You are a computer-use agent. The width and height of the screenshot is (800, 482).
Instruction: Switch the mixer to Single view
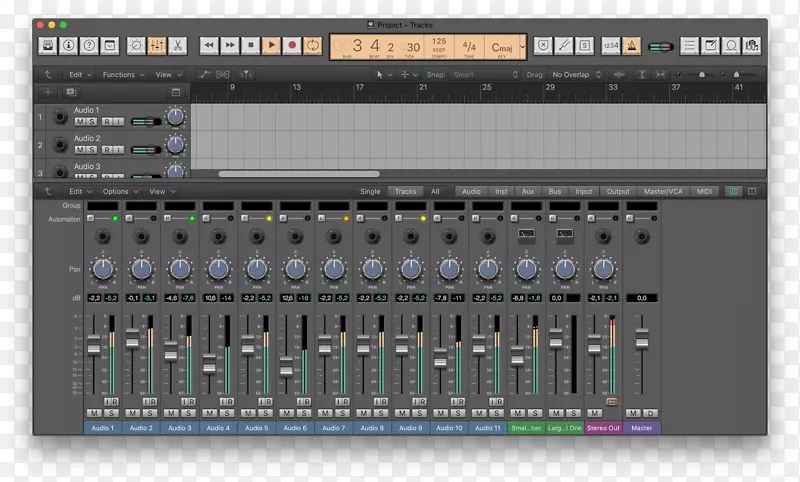tap(370, 191)
